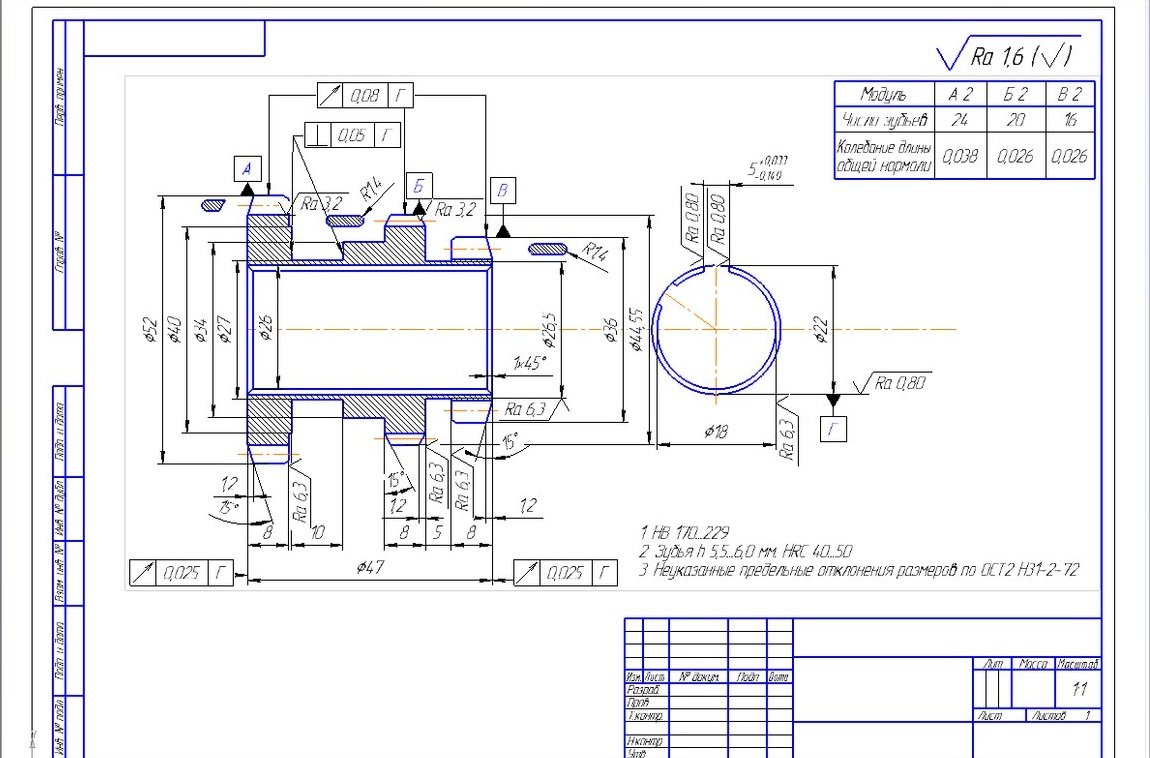Click the ø18 dimension below the circle
Screen dimensions: 1150x758
pyautogui.click(x=714, y=432)
